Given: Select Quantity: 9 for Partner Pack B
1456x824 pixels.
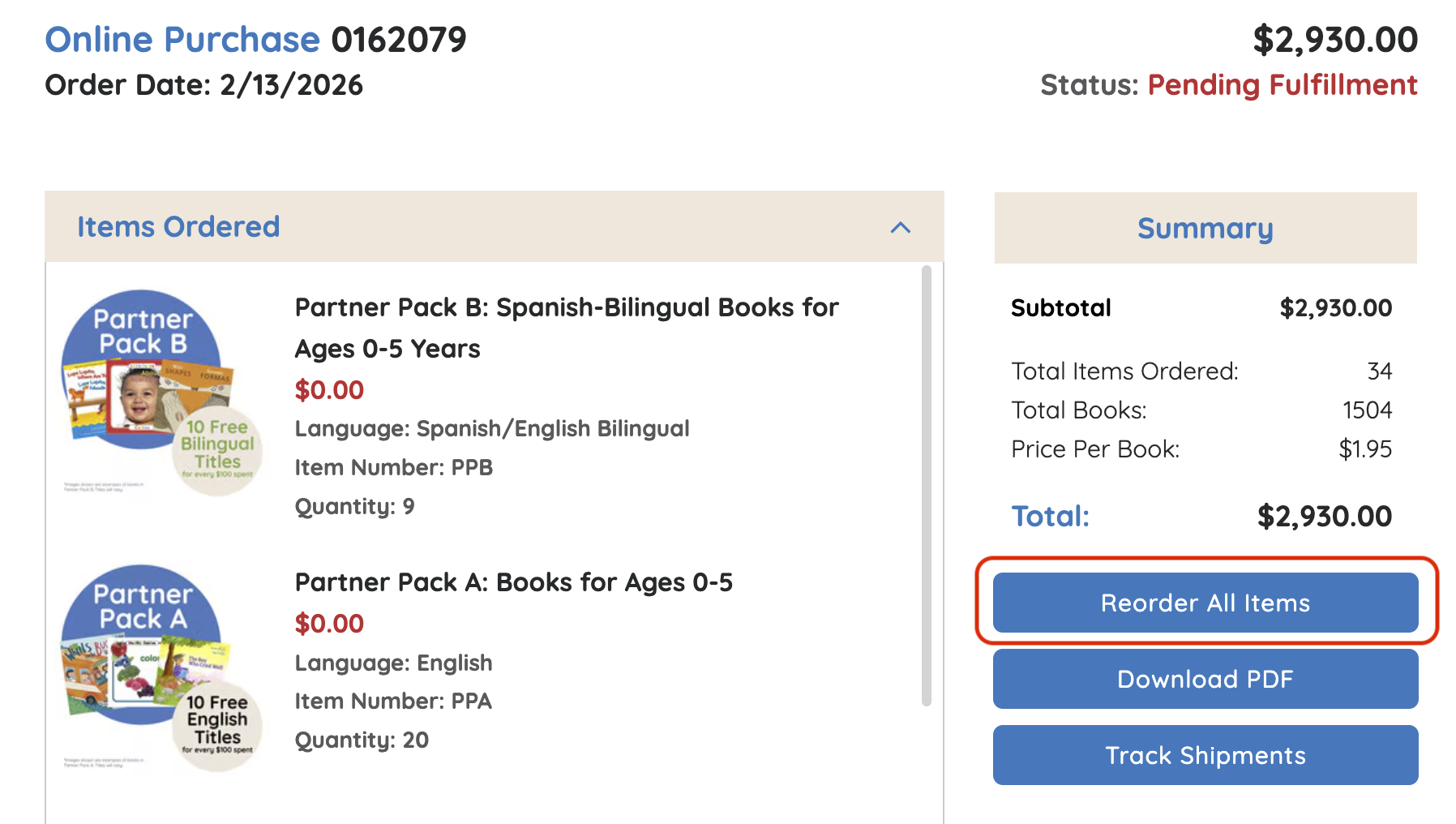Looking at the screenshot, I should [354, 505].
